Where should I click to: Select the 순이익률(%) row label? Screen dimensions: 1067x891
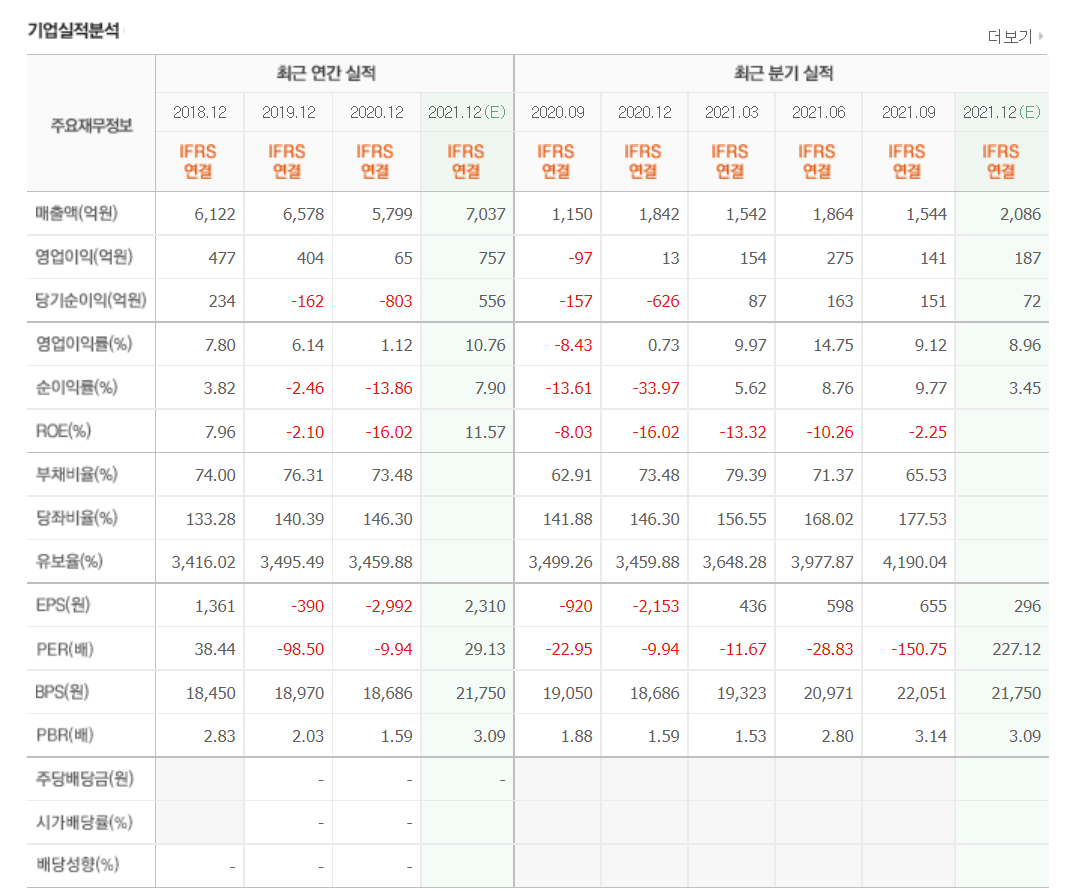coord(76,387)
